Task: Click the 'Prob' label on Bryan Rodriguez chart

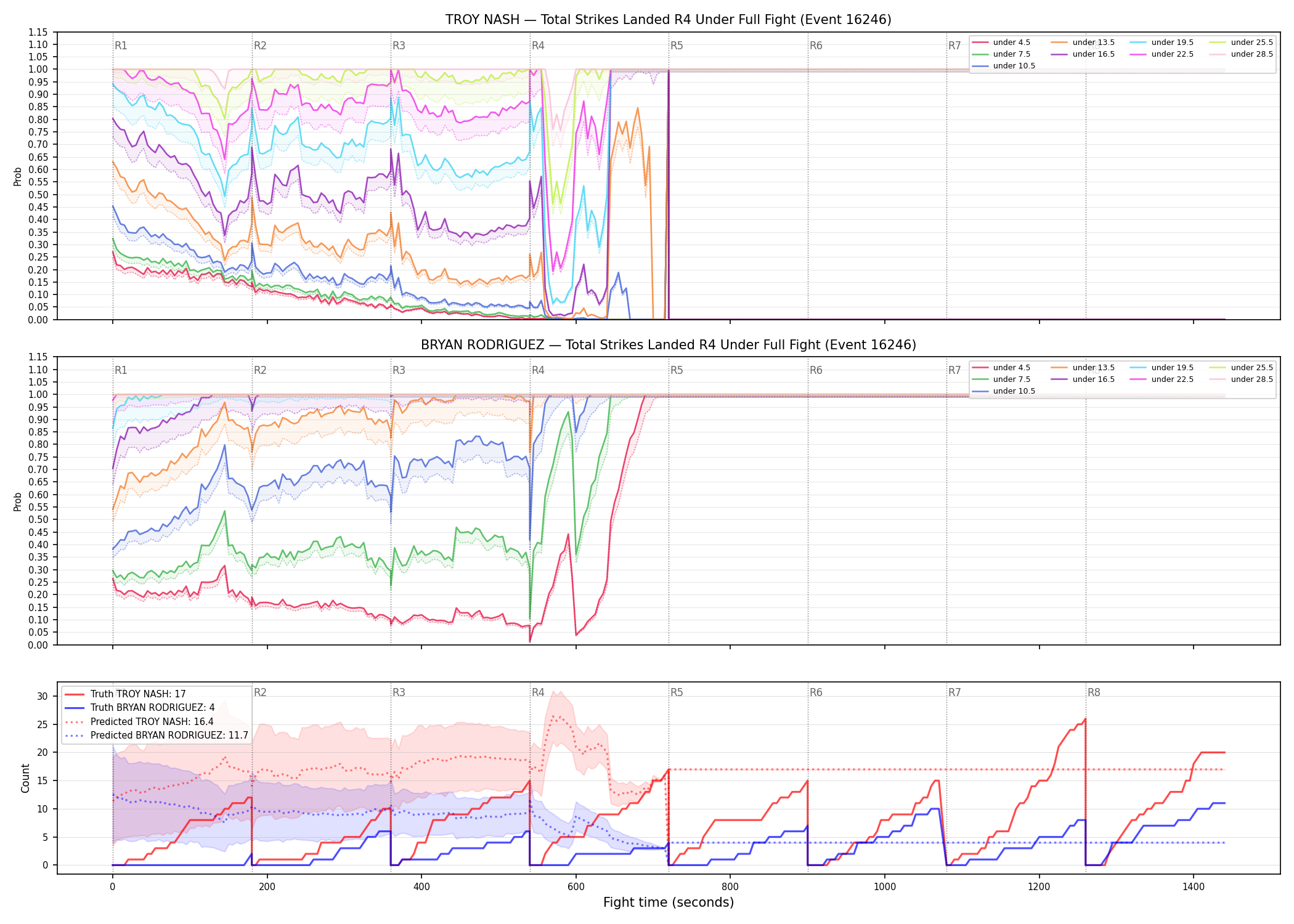Action: pos(18,501)
